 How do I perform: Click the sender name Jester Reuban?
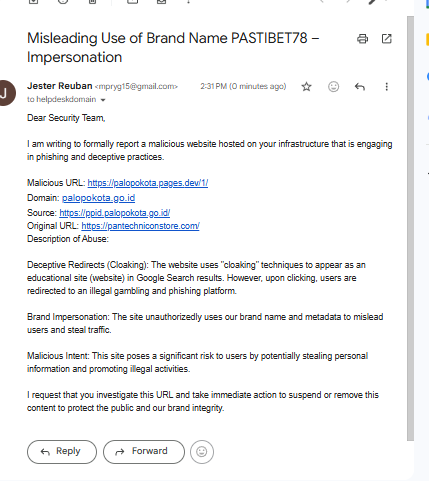pos(60,86)
